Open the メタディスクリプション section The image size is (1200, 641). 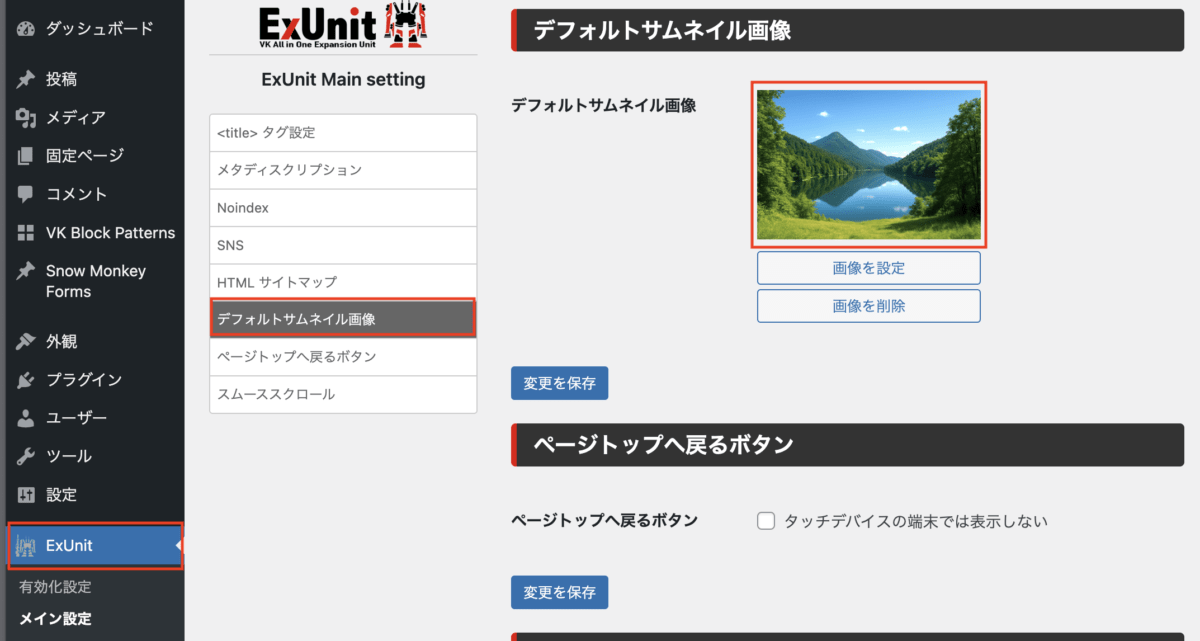(x=343, y=170)
